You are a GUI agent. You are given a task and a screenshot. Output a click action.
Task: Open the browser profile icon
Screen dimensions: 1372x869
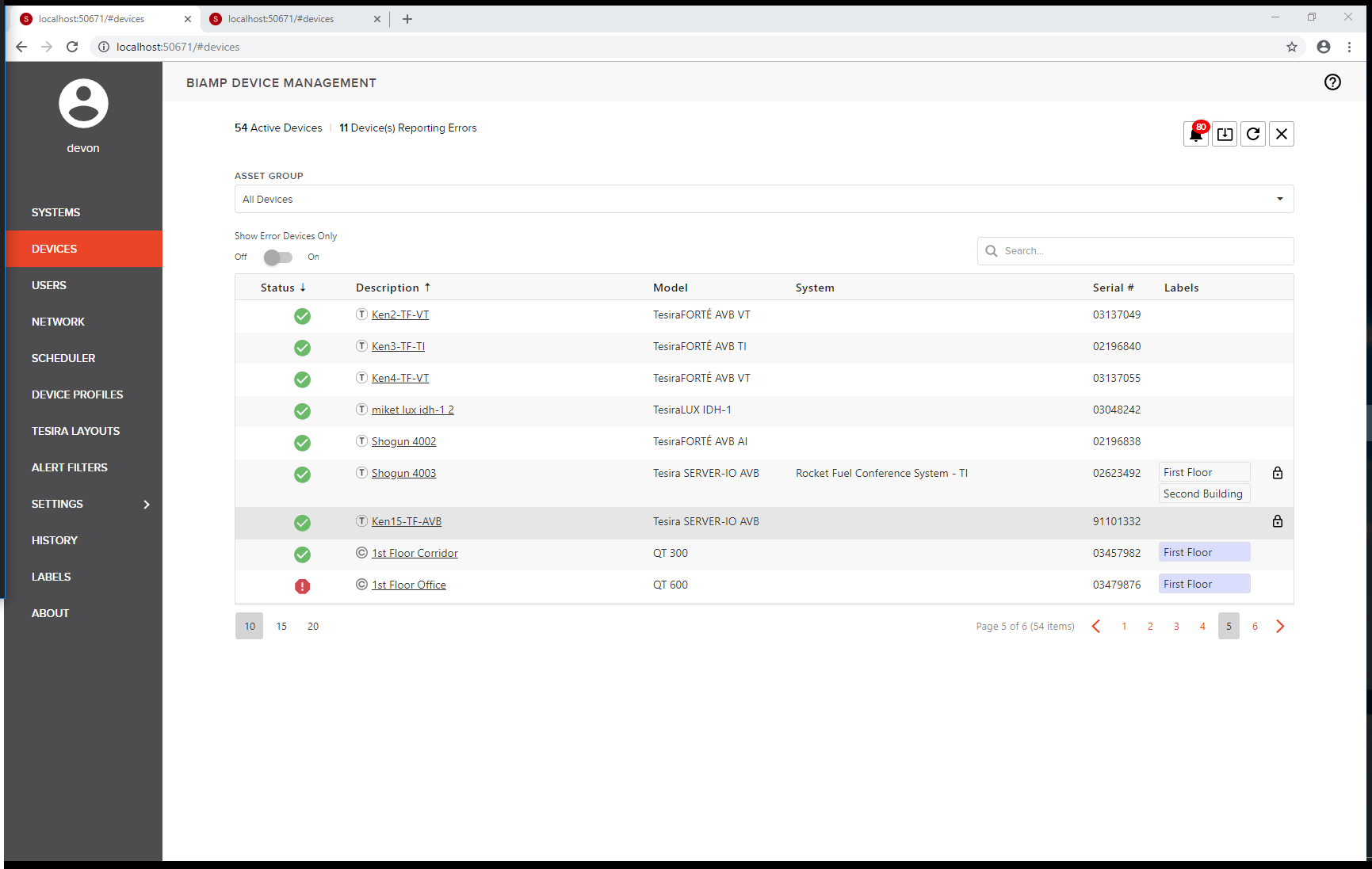[1324, 47]
